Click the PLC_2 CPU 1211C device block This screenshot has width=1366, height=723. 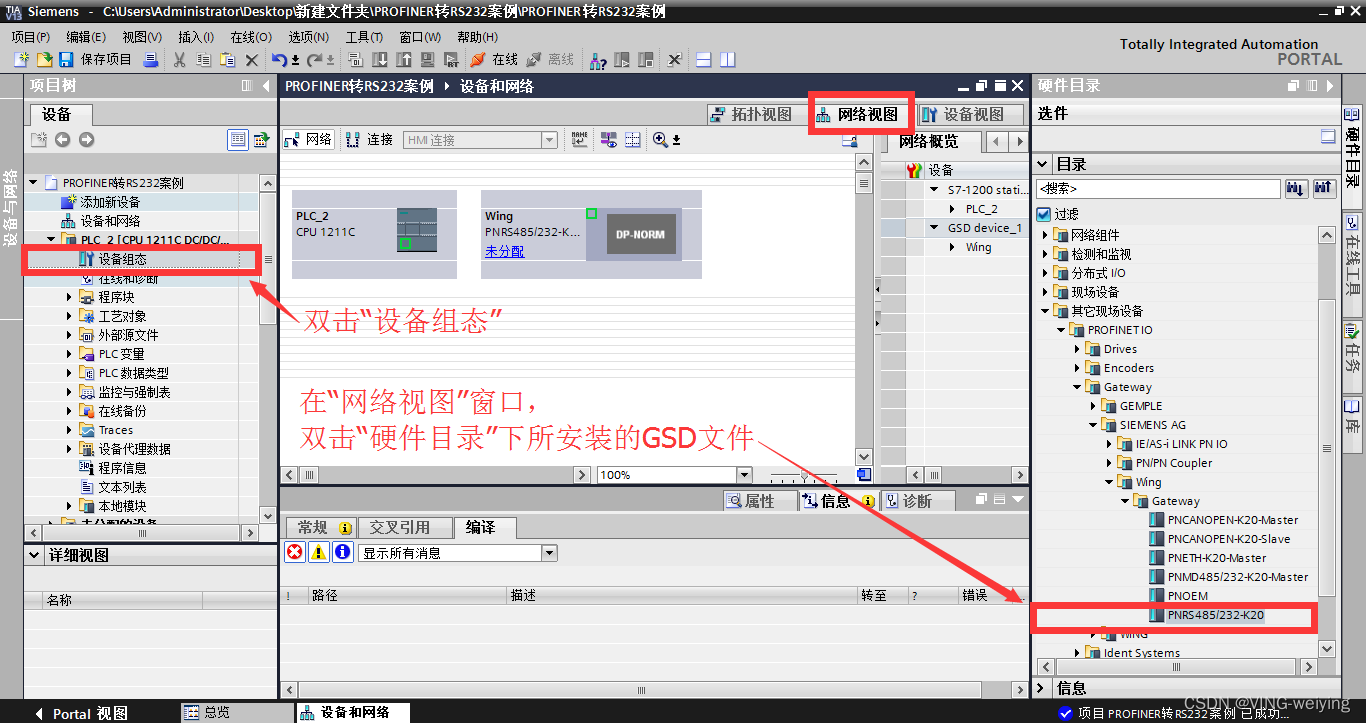coord(374,233)
